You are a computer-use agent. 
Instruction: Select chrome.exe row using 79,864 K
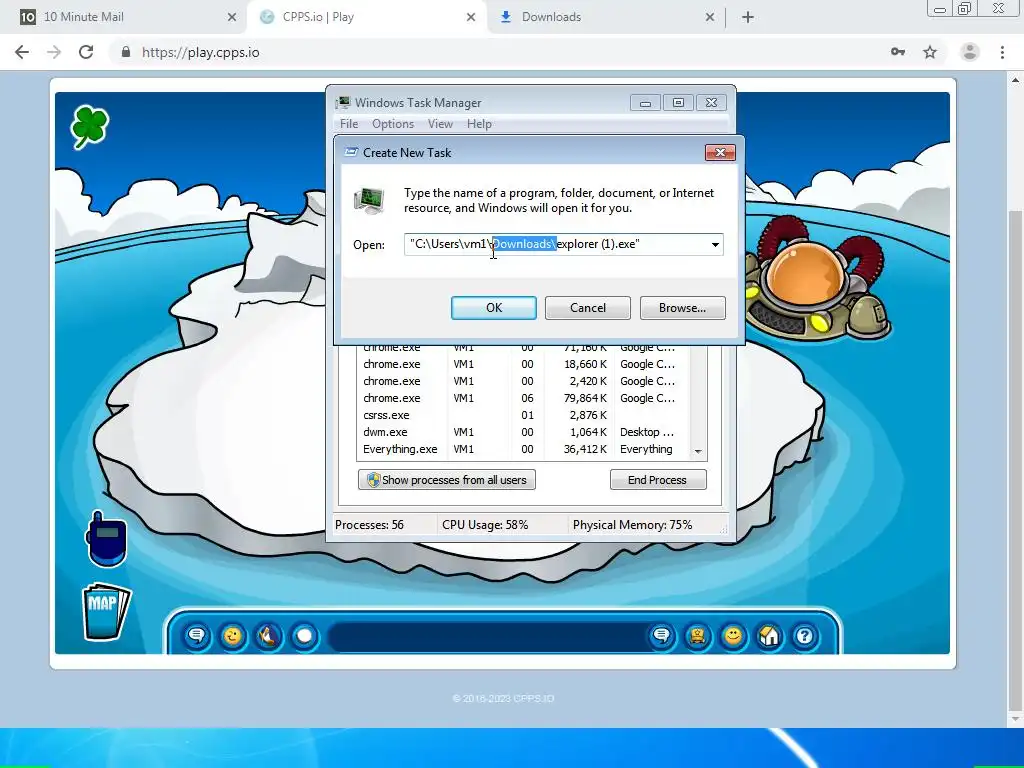point(522,398)
